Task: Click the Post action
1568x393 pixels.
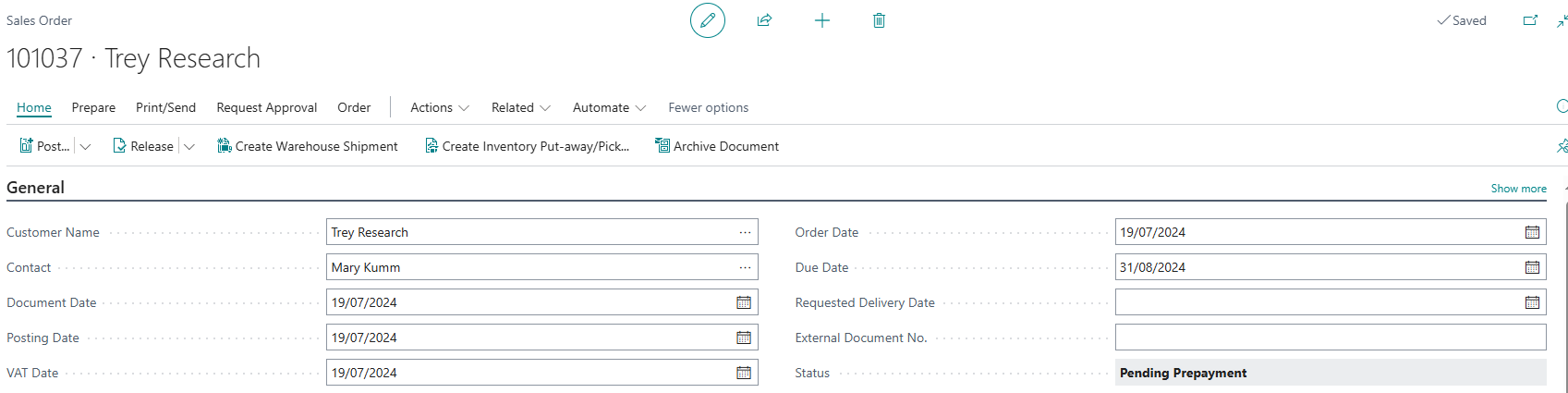Action: tap(44, 146)
